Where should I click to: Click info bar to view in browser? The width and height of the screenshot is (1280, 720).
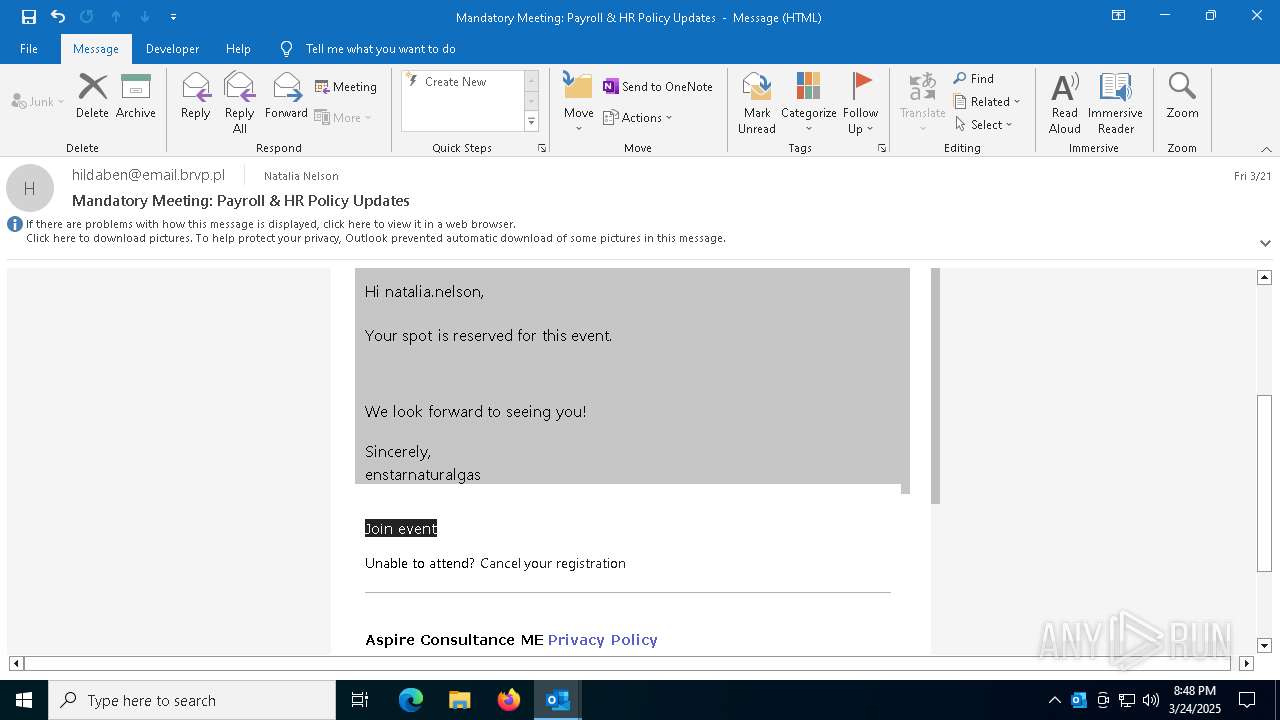pyautogui.click(x=271, y=224)
